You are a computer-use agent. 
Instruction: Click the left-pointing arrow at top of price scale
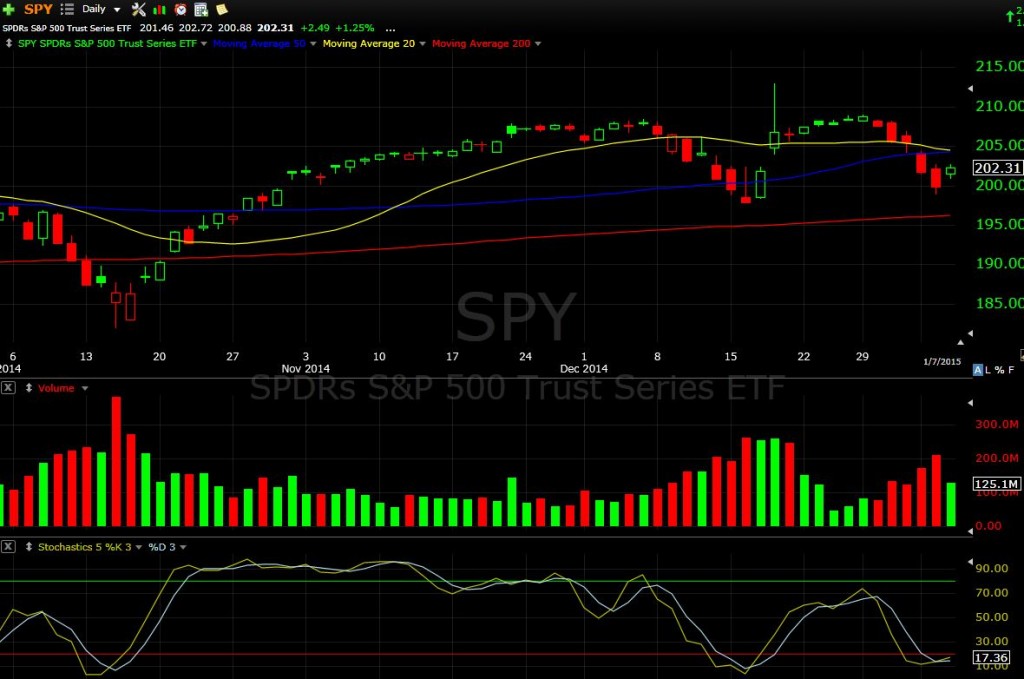click(970, 88)
